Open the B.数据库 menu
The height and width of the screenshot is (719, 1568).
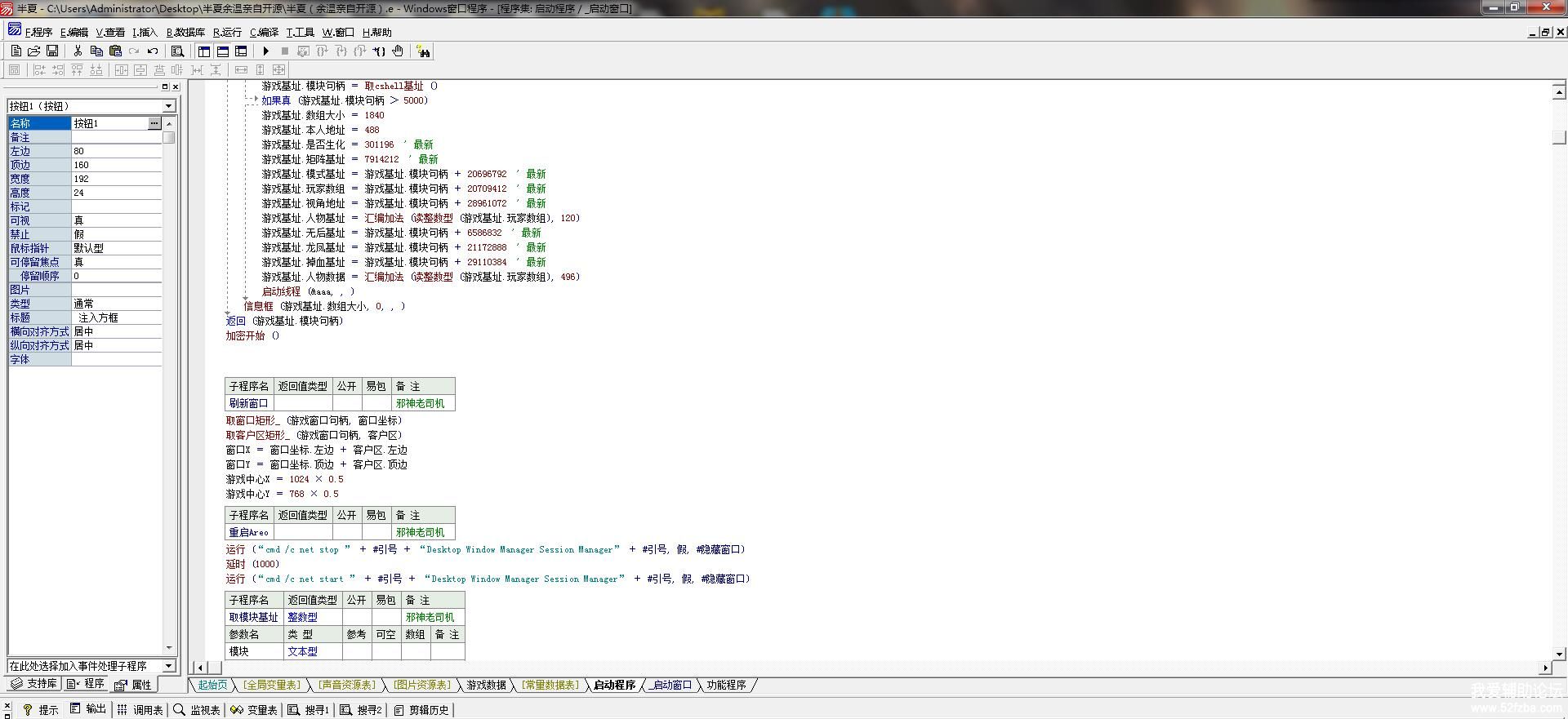tap(185, 33)
